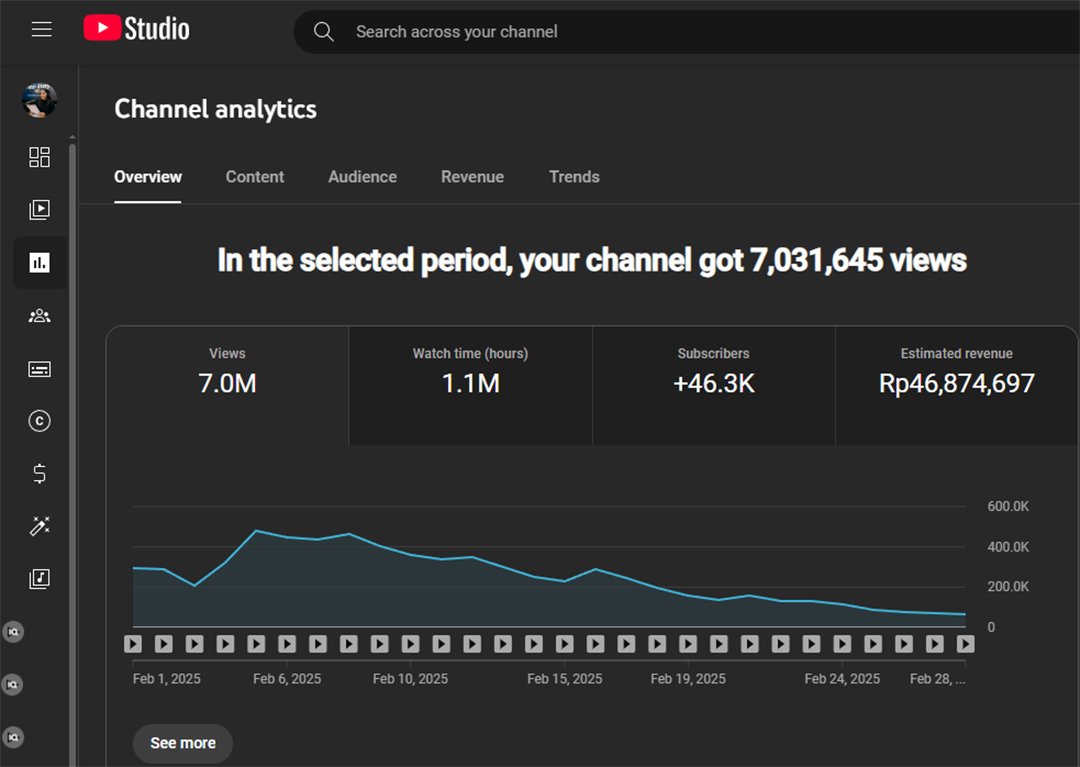Click the search magnifier icon
1080x767 pixels.
pyautogui.click(x=323, y=31)
